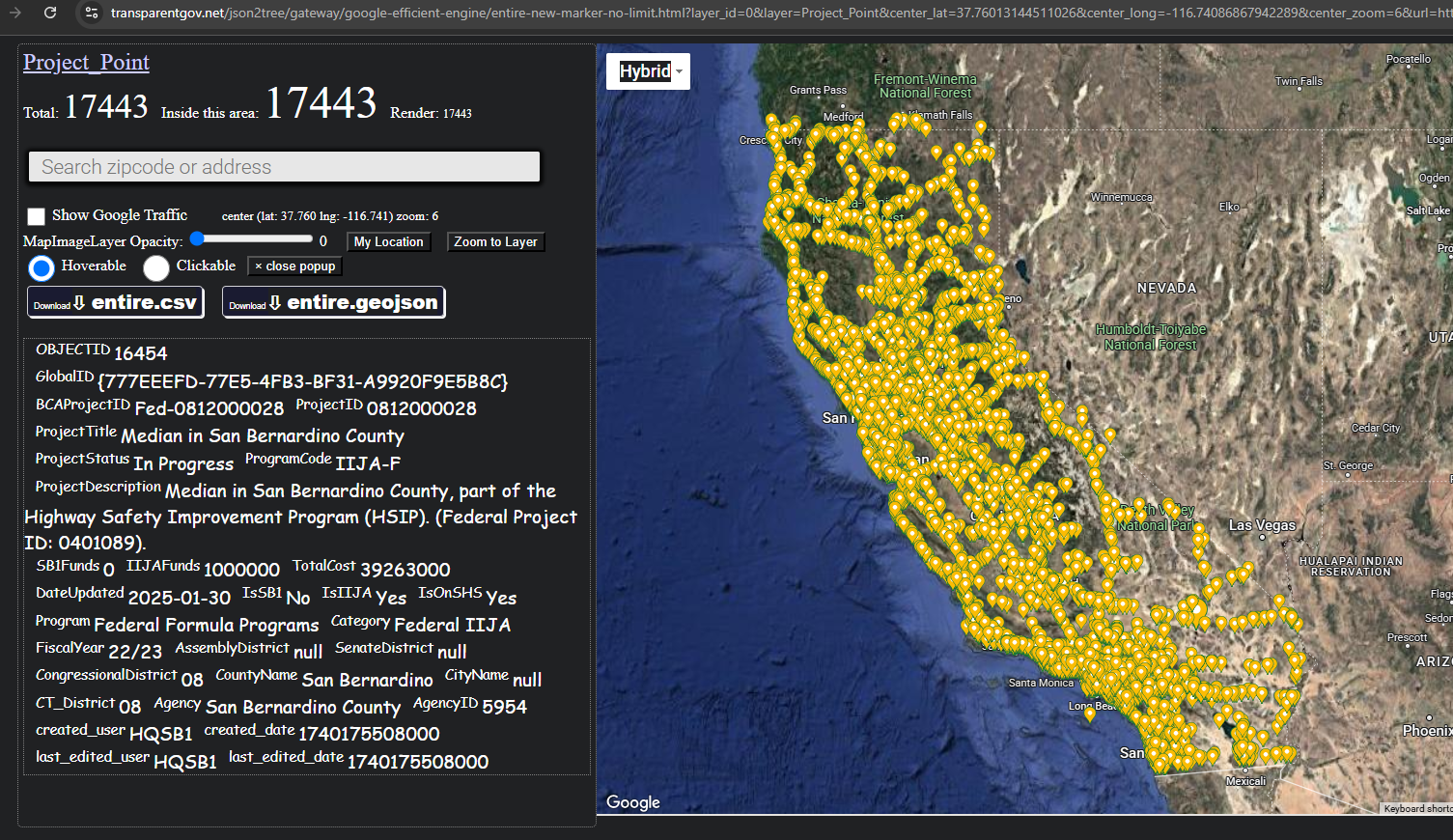
Task: Click the Prescott map label
Action: tap(1408, 637)
